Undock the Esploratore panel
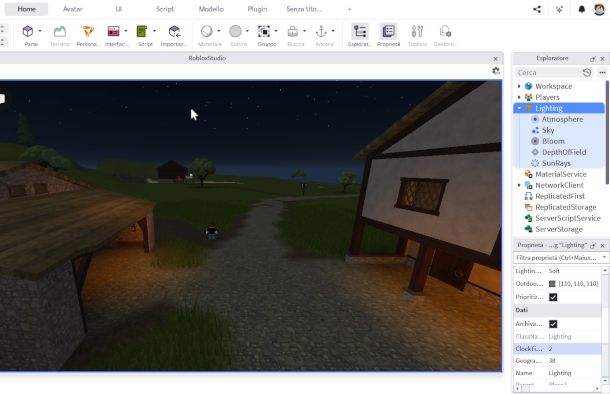610x394 pixels. [592, 59]
